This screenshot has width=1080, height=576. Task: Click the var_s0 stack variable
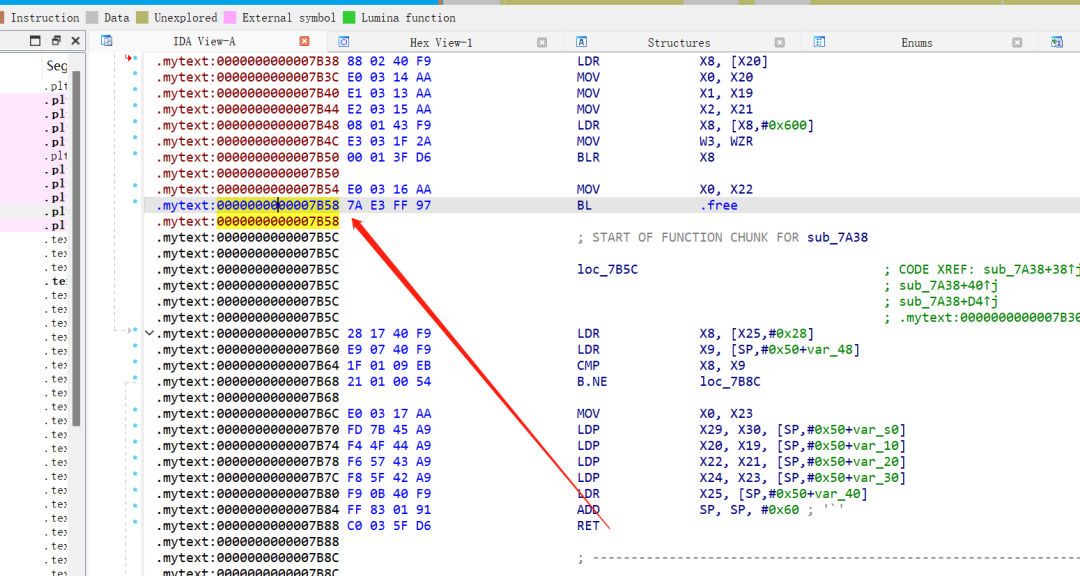tap(877, 430)
